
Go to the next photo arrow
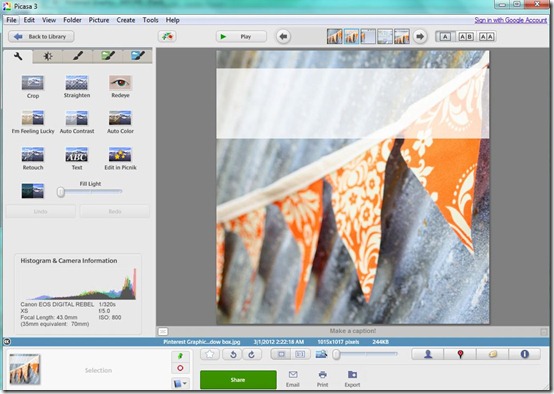pyautogui.click(x=420, y=36)
